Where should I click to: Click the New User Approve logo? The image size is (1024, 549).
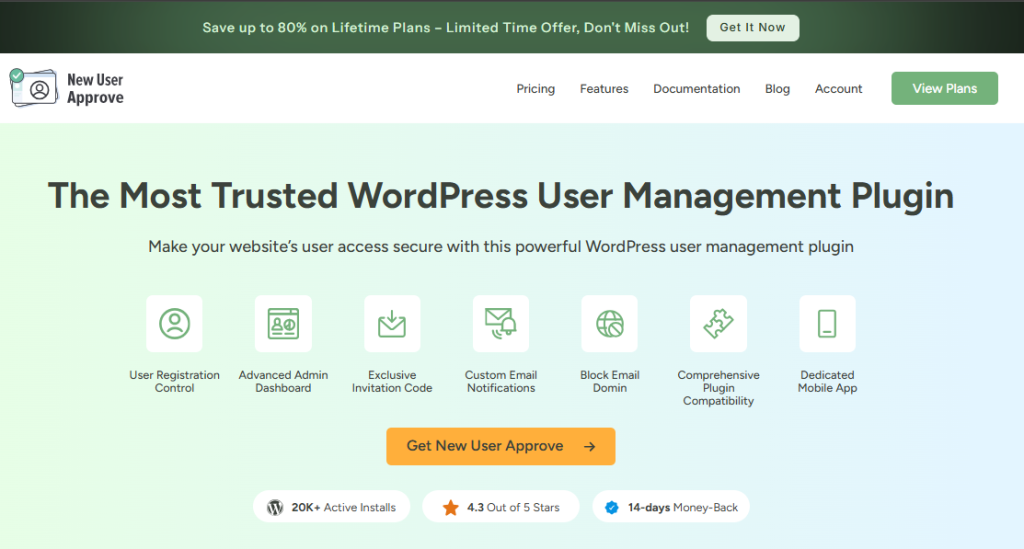click(x=67, y=88)
